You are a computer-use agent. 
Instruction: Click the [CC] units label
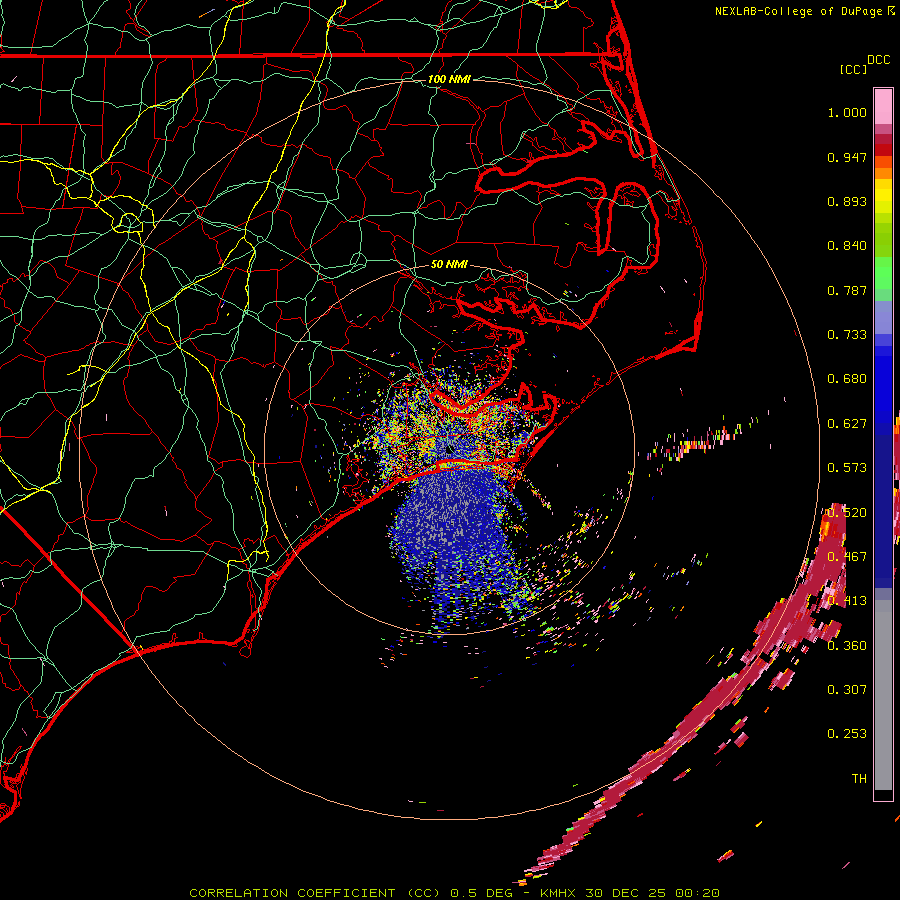tap(853, 69)
